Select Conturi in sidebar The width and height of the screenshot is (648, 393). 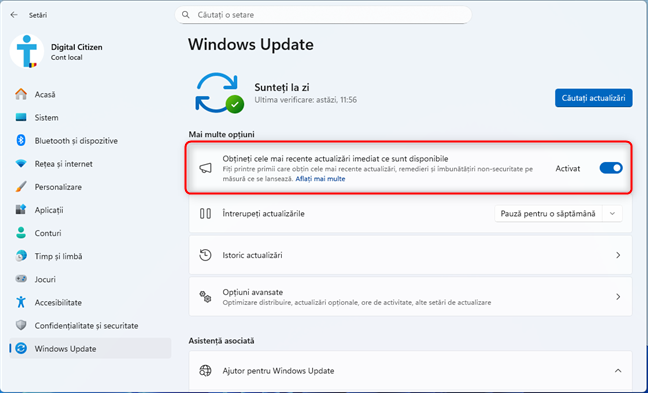click(x=90, y=233)
